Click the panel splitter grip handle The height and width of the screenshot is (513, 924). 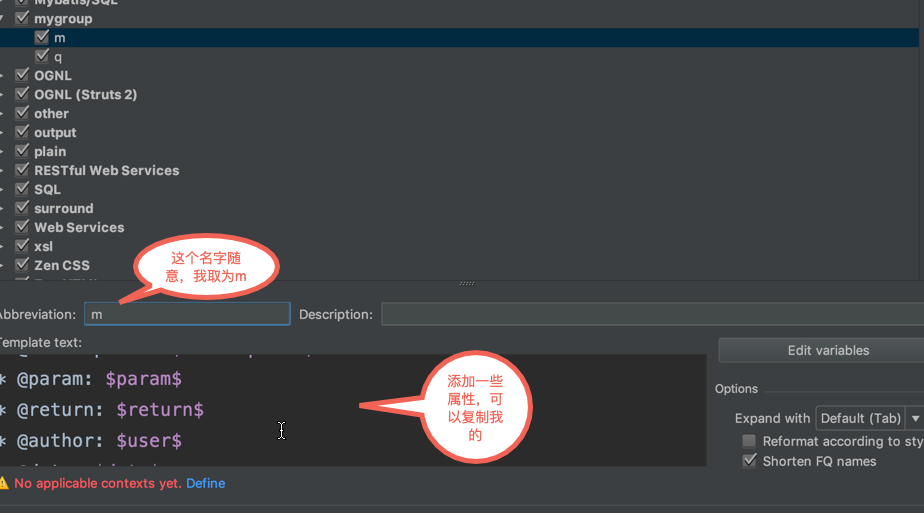click(x=467, y=283)
